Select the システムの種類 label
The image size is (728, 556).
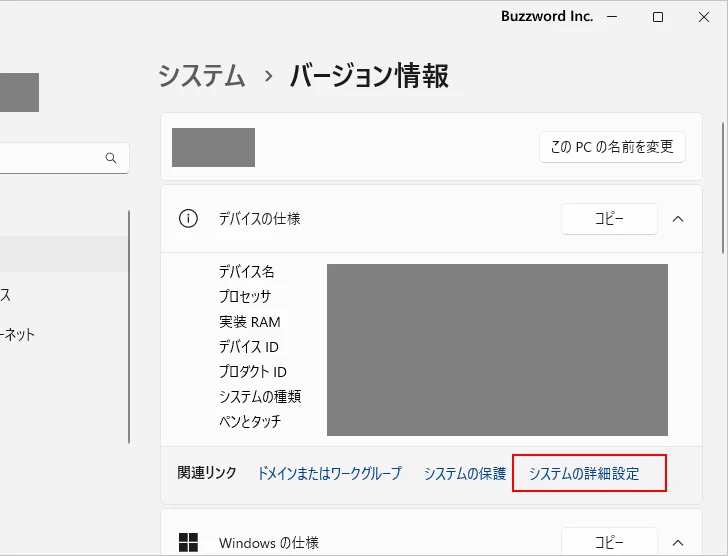point(260,396)
